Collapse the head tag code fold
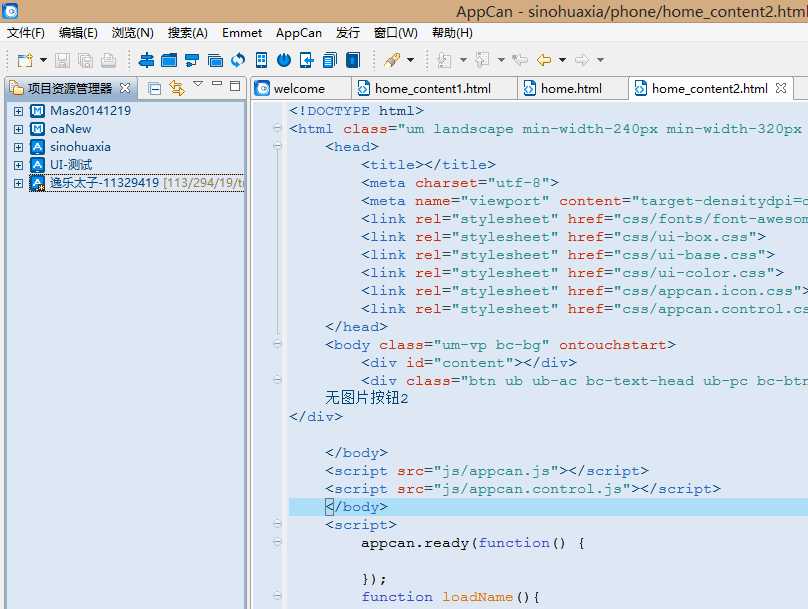The width and height of the screenshot is (808, 609). click(x=277, y=146)
